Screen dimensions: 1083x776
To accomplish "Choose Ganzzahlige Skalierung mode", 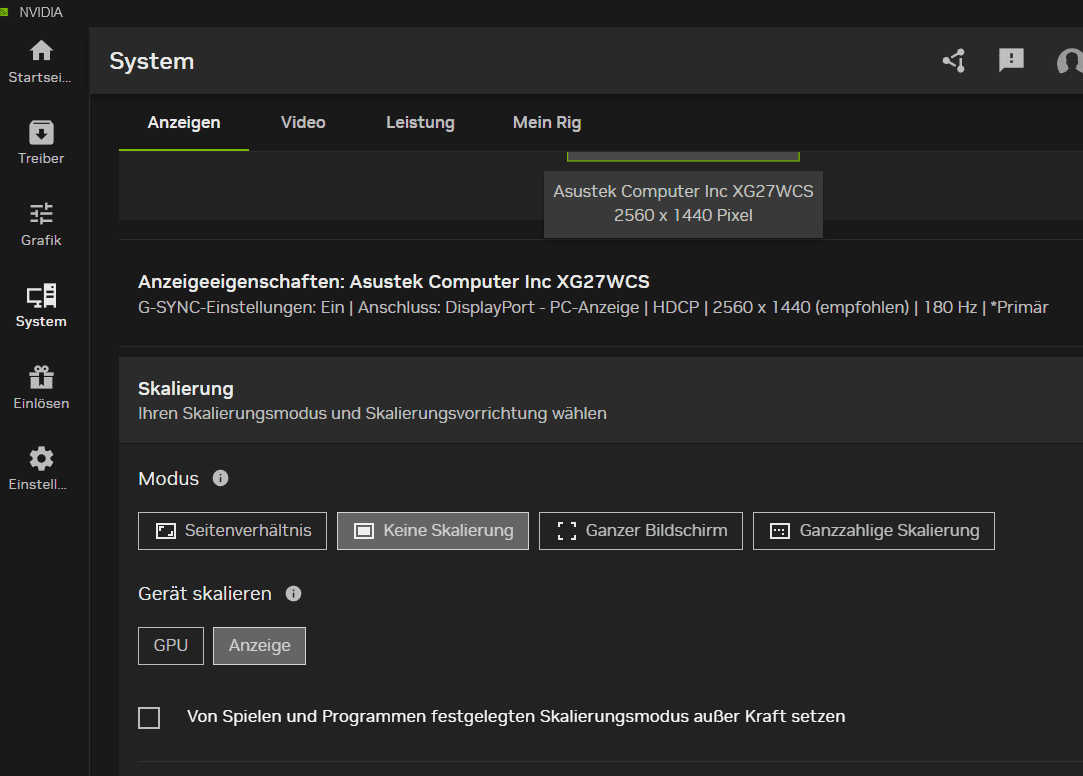I will tap(874, 531).
